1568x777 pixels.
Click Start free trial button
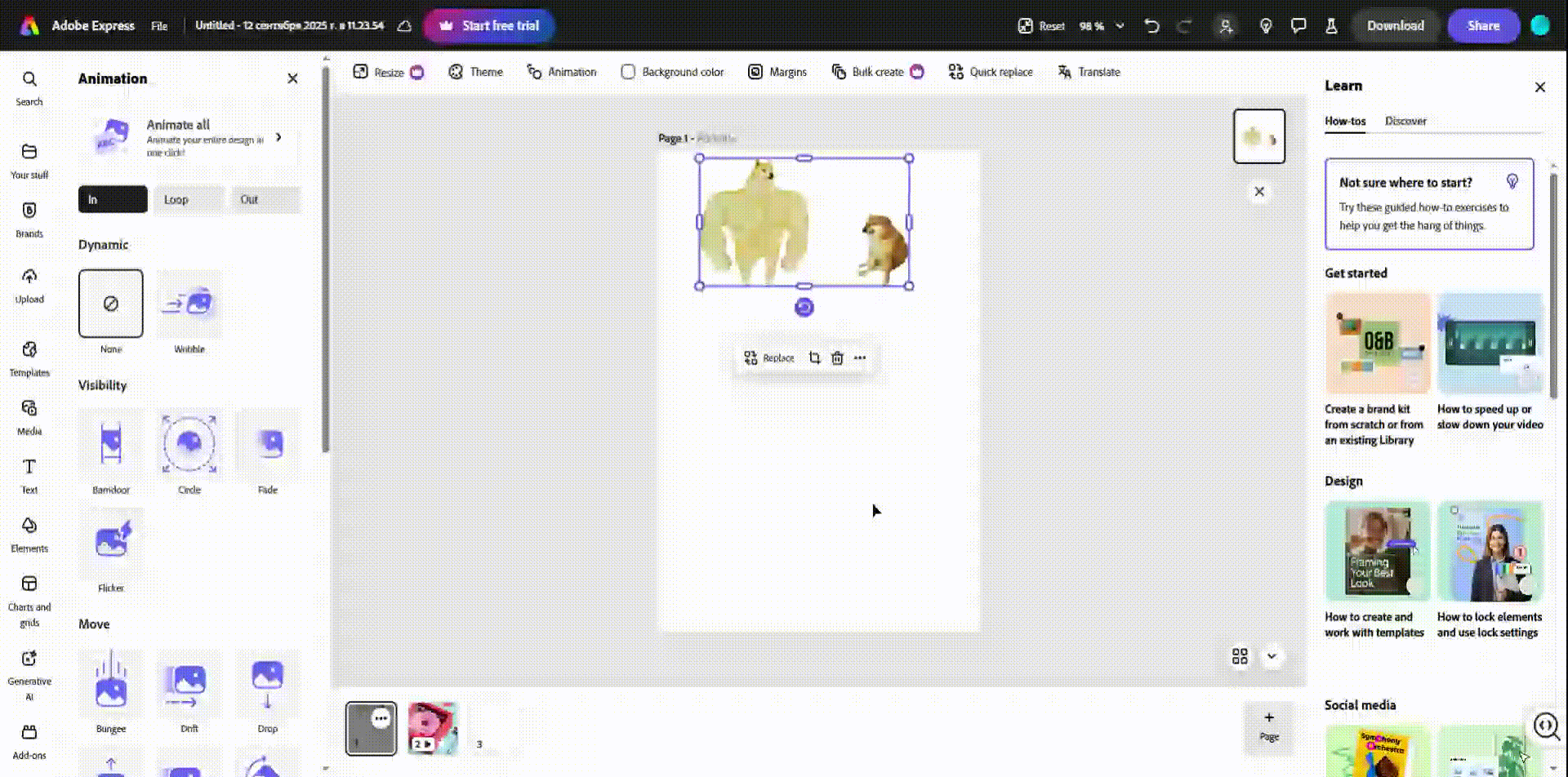point(489,25)
